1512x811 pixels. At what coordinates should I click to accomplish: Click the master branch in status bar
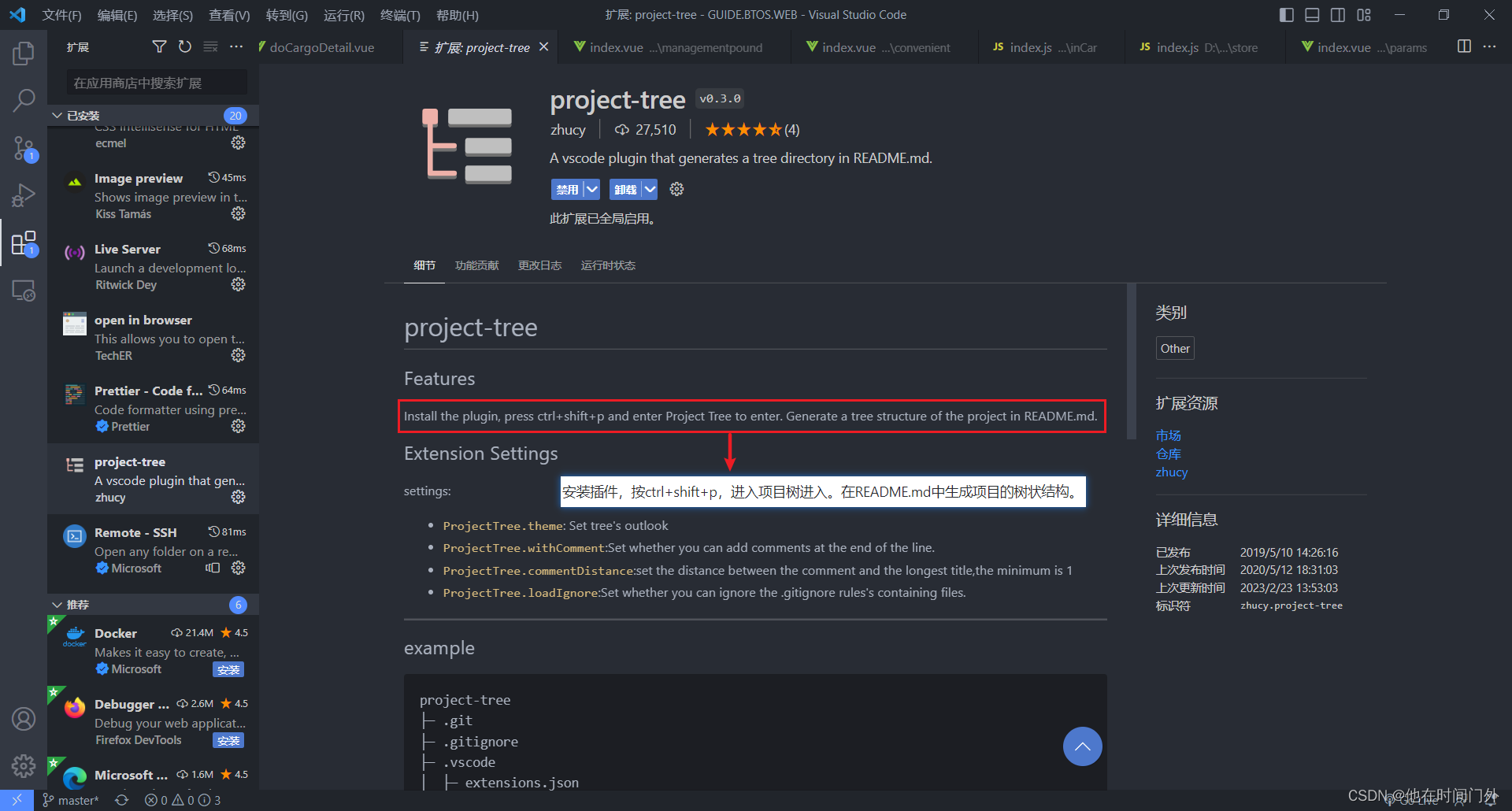(x=71, y=800)
